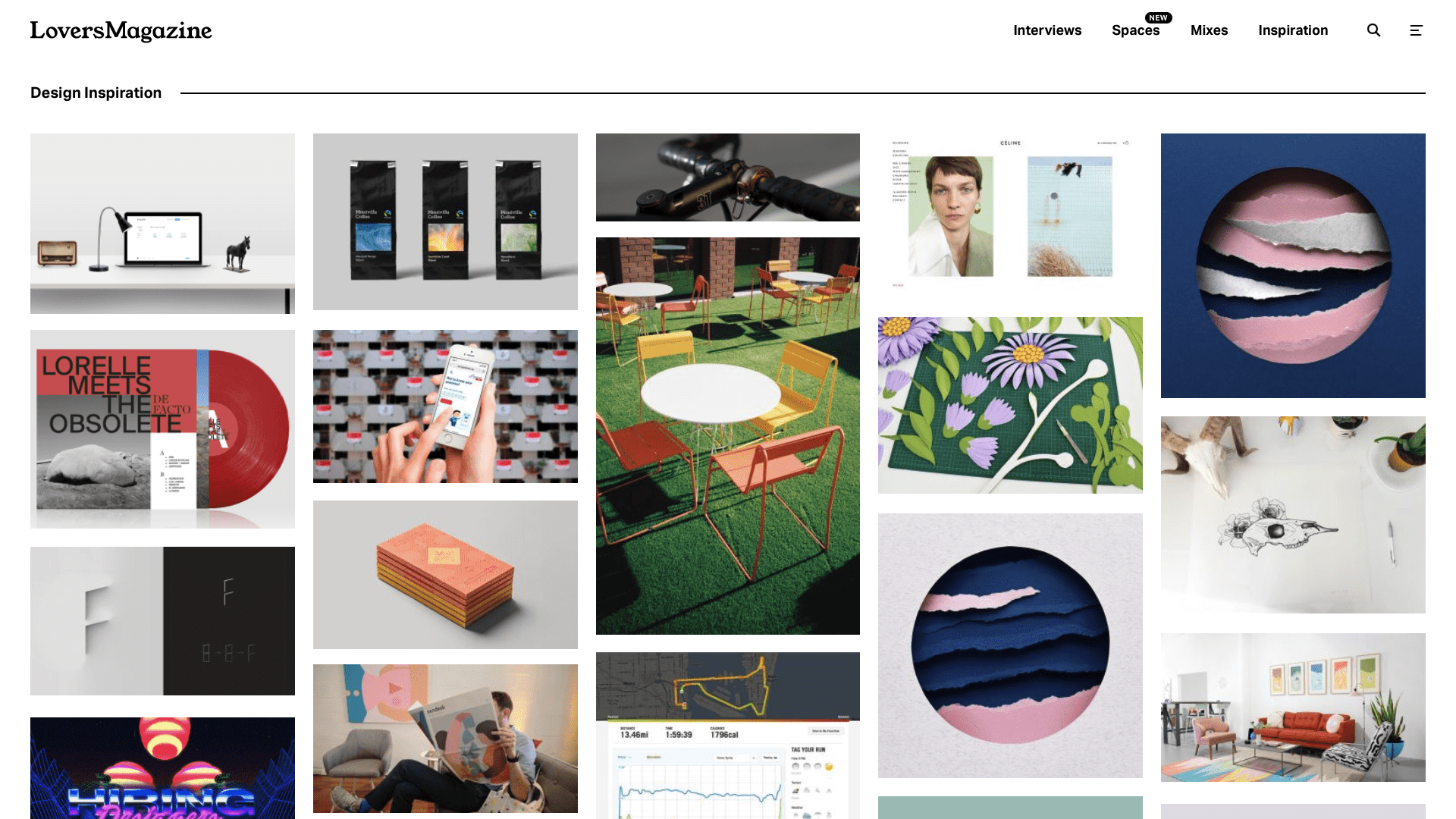Open laptop and desk lamp mockup thumbnail
Image resolution: width=1456 pixels, height=819 pixels.
point(162,224)
